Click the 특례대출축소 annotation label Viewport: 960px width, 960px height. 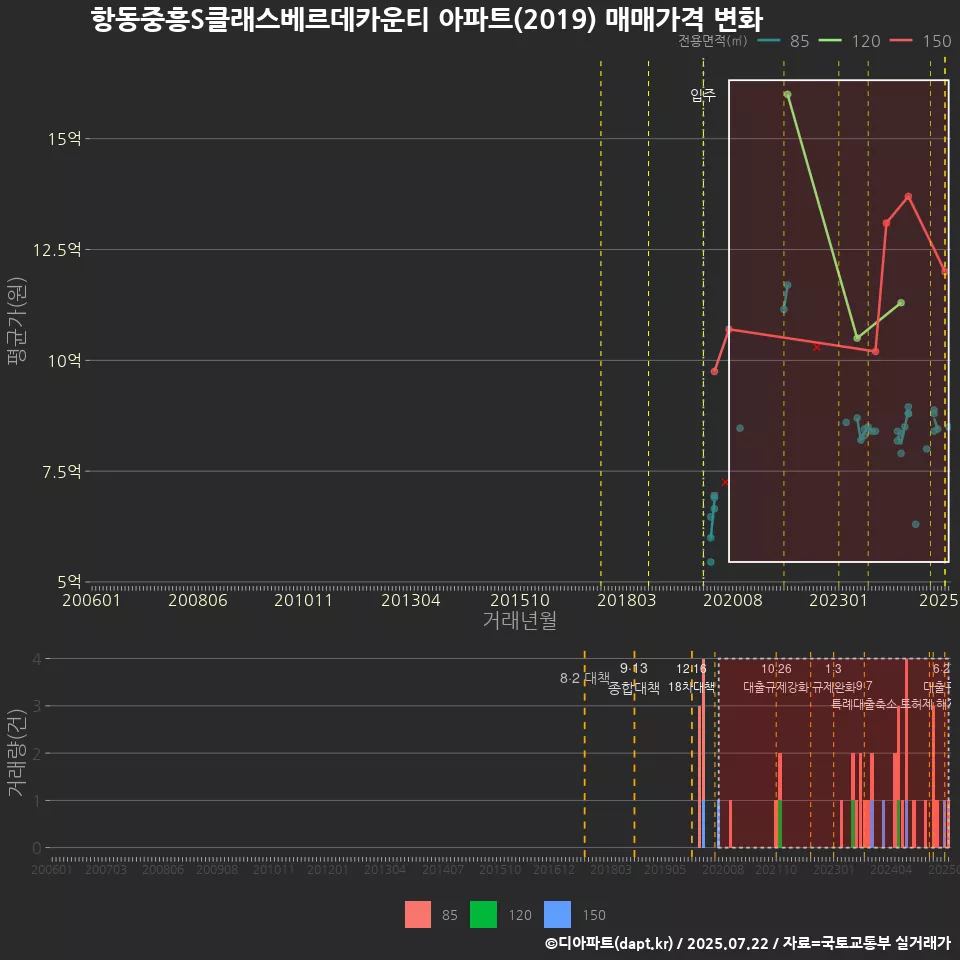tap(864, 704)
